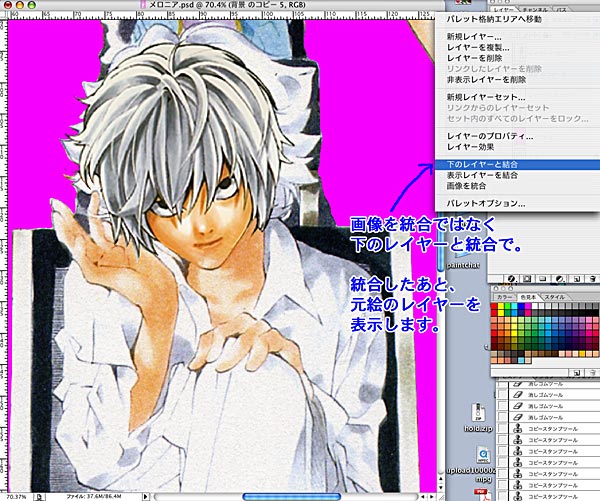
Task: Select 新規レイヤー... menu entry
Action: pyautogui.click(x=517, y=37)
